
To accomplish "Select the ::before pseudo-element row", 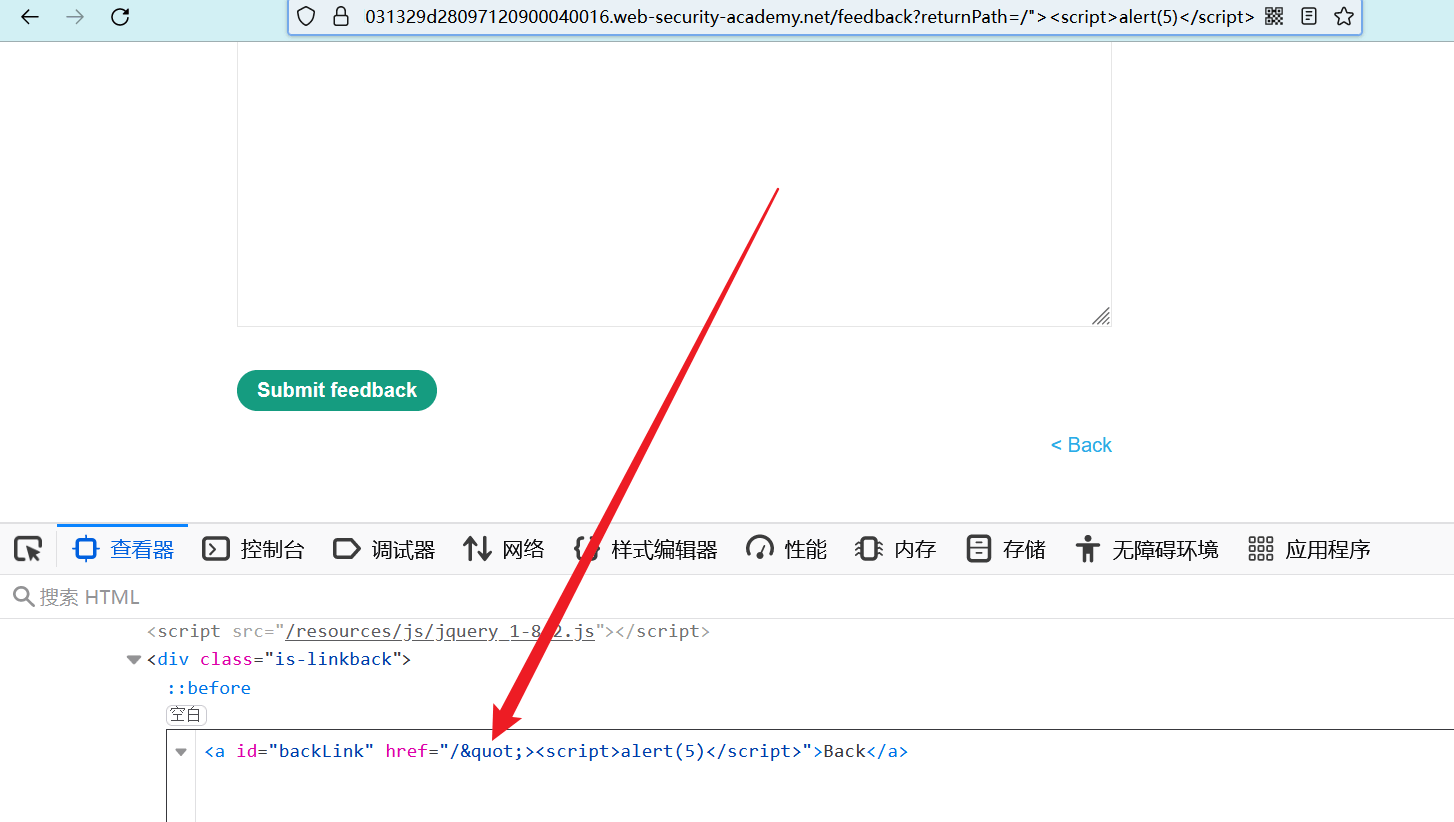I will tap(209, 688).
